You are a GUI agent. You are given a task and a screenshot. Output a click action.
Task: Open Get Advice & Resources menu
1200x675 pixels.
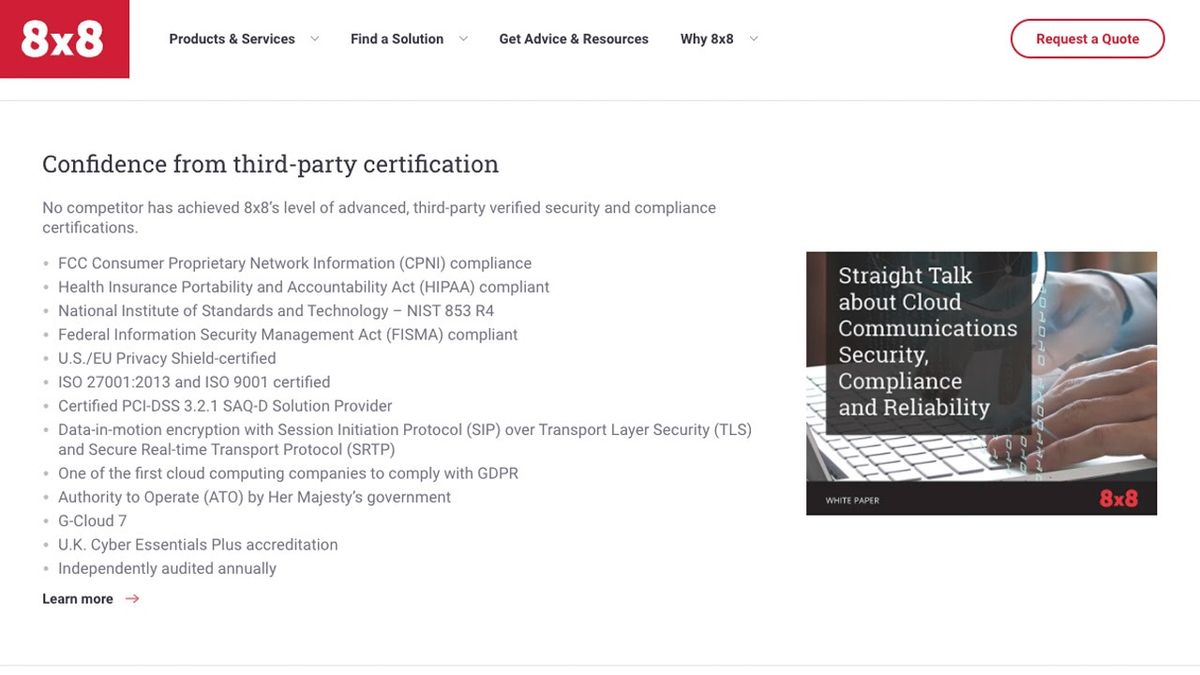coord(574,39)
